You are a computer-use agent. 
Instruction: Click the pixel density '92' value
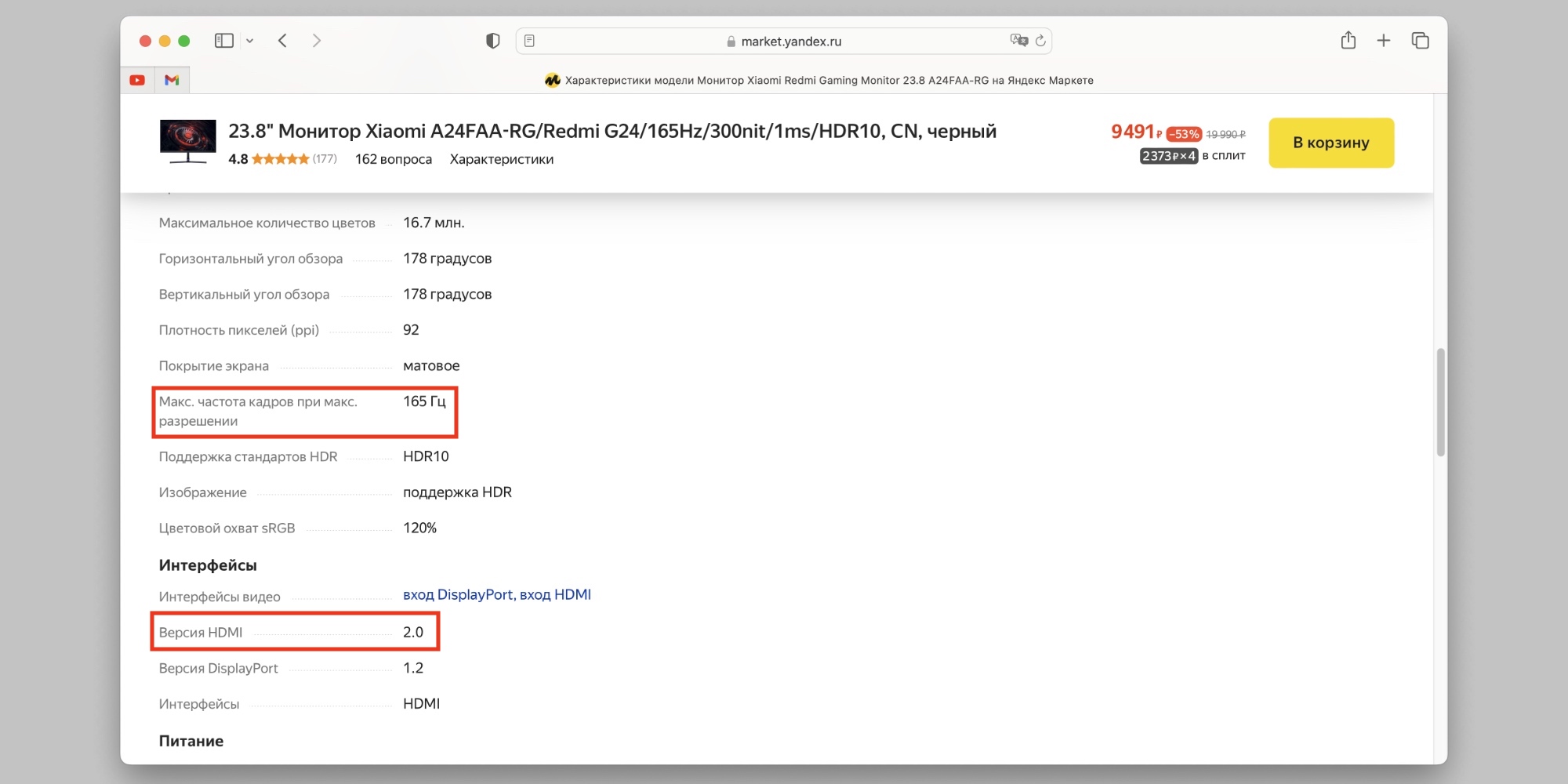click(411, 330)
